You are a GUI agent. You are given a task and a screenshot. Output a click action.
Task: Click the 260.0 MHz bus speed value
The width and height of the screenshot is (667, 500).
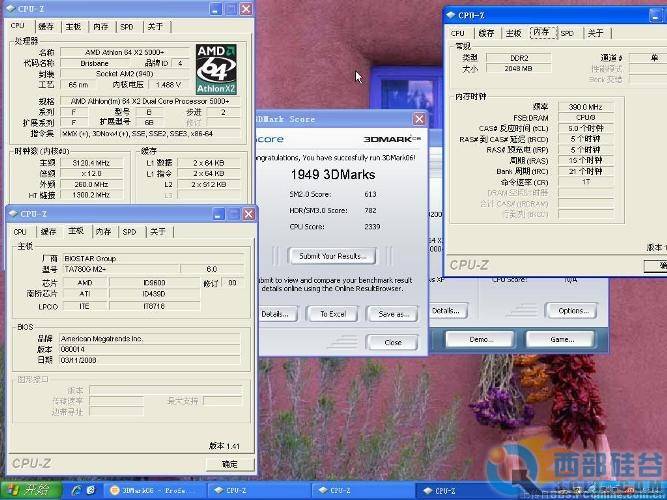click(x=91, y=184)
